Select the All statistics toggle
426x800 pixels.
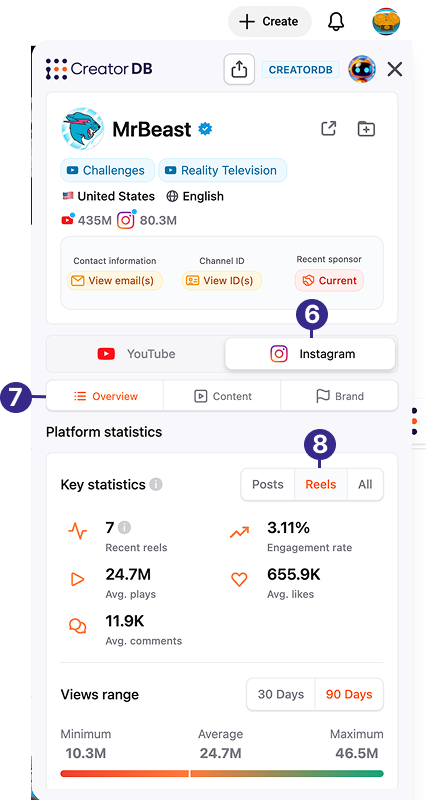[365, 484]
